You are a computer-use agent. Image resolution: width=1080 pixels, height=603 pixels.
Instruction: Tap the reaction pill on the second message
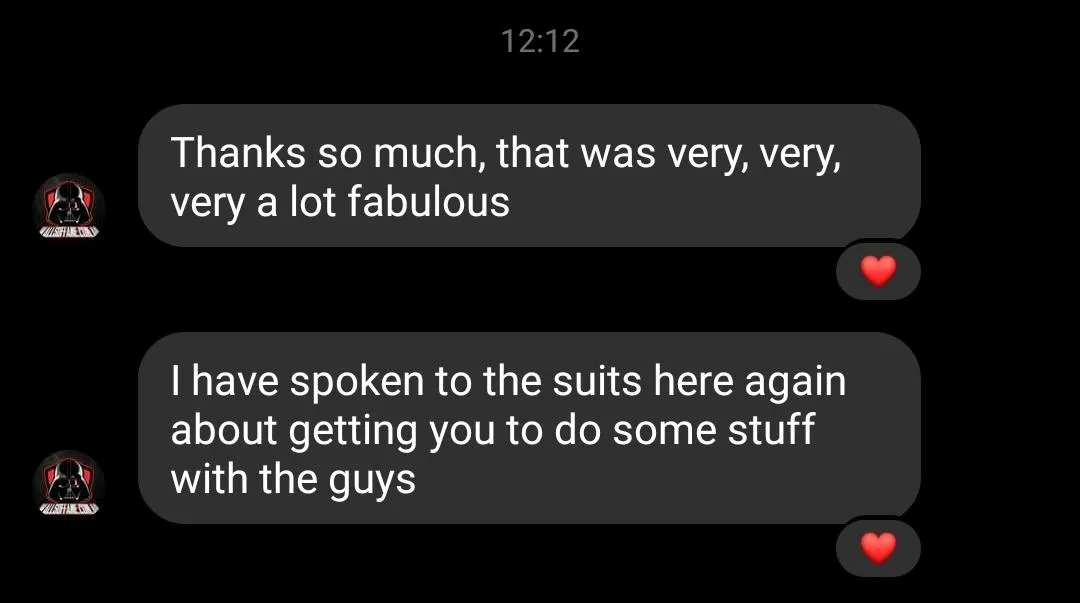point(878,547)
